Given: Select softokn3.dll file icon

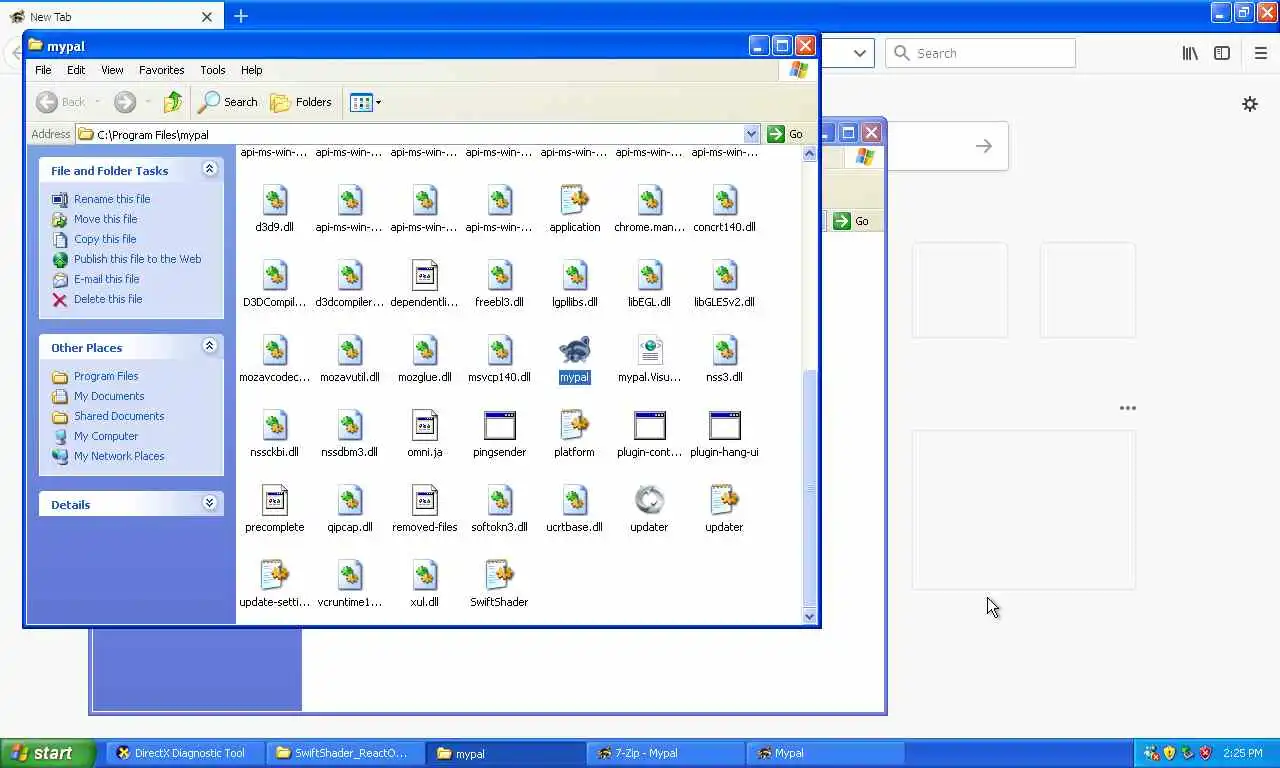Looking at the screenshot, I should [500, 500].
